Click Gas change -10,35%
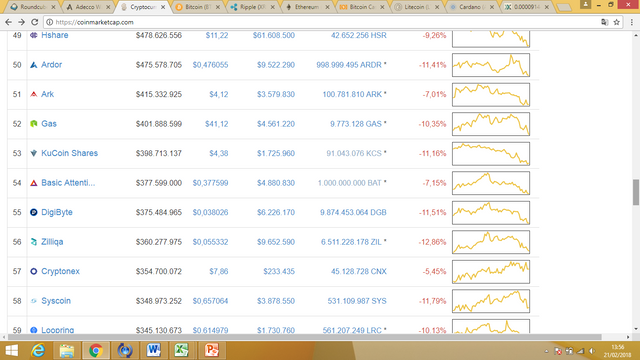This screenshot has width=640, height=360. pyautogui.click(x=432, y=124)
